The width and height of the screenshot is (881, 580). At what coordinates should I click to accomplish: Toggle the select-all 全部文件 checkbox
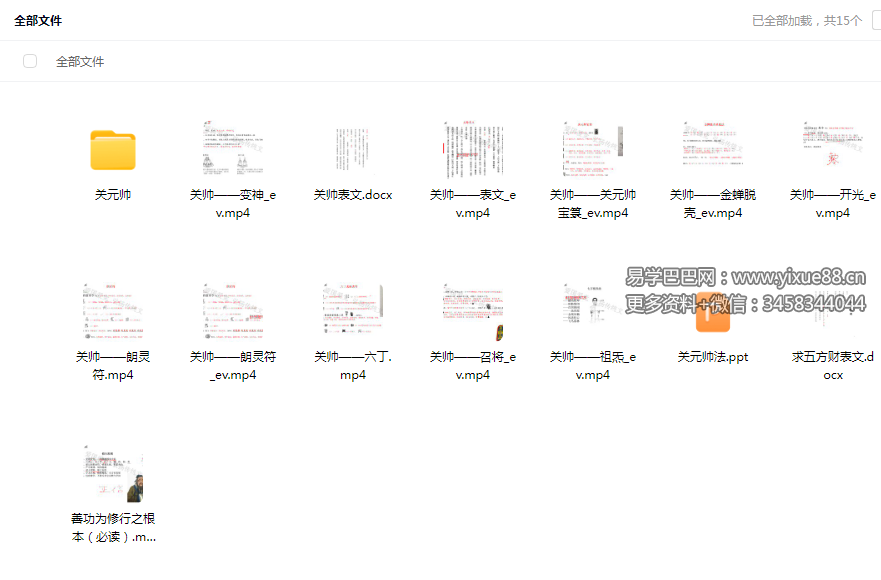point(30,61)
